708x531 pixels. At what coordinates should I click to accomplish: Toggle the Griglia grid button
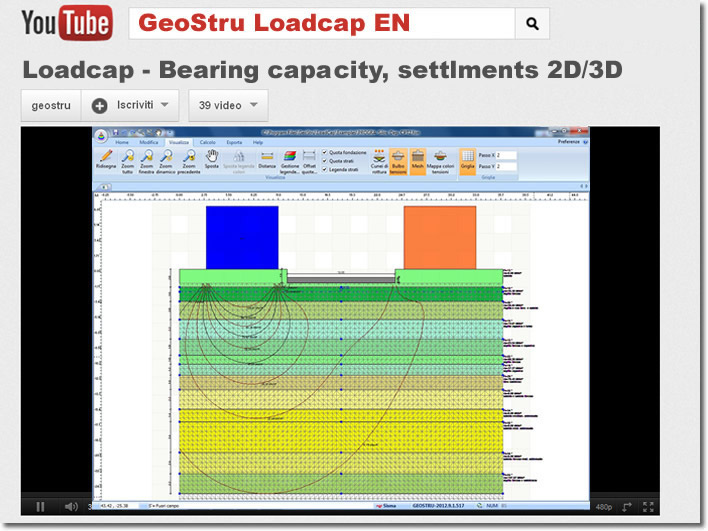click(x=467, y=161)
